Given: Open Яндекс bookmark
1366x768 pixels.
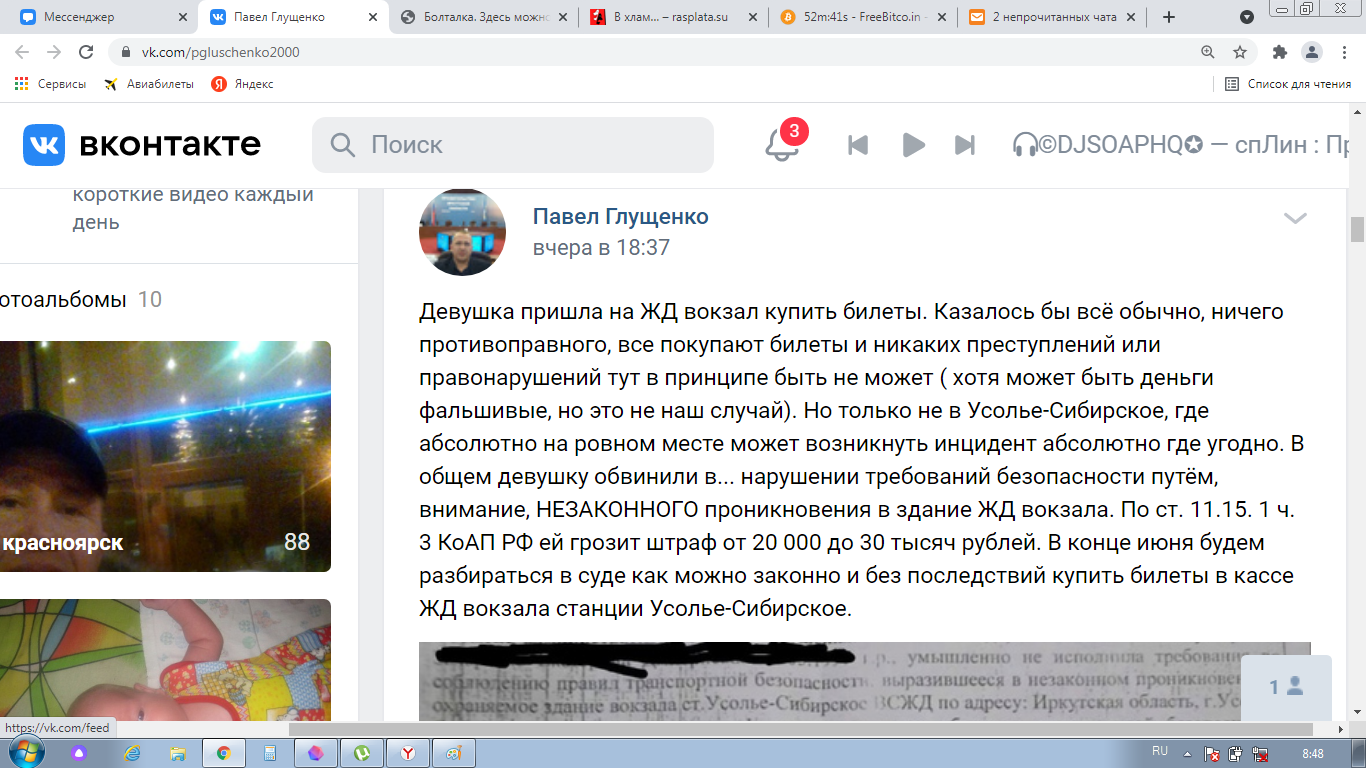Looking at the screenshot, I should 242,84.
